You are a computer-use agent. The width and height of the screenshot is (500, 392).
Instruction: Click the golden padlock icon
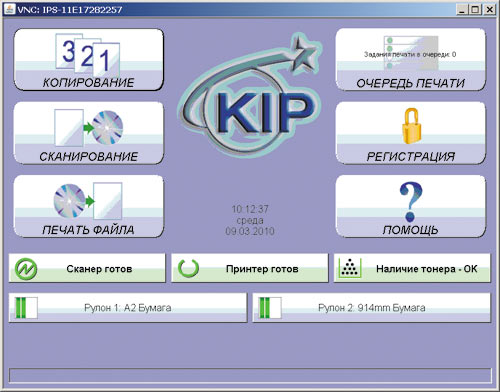pos(412,126)
